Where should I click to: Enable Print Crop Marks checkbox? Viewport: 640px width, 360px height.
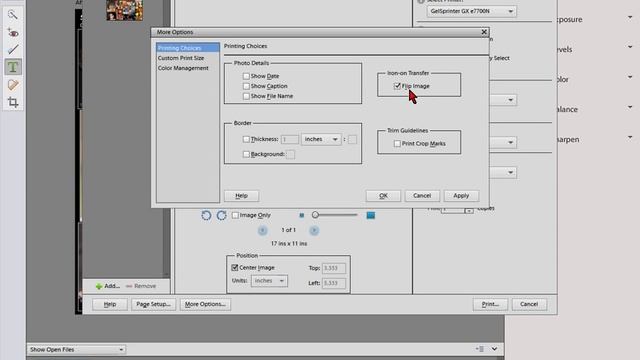pos(397,144)
